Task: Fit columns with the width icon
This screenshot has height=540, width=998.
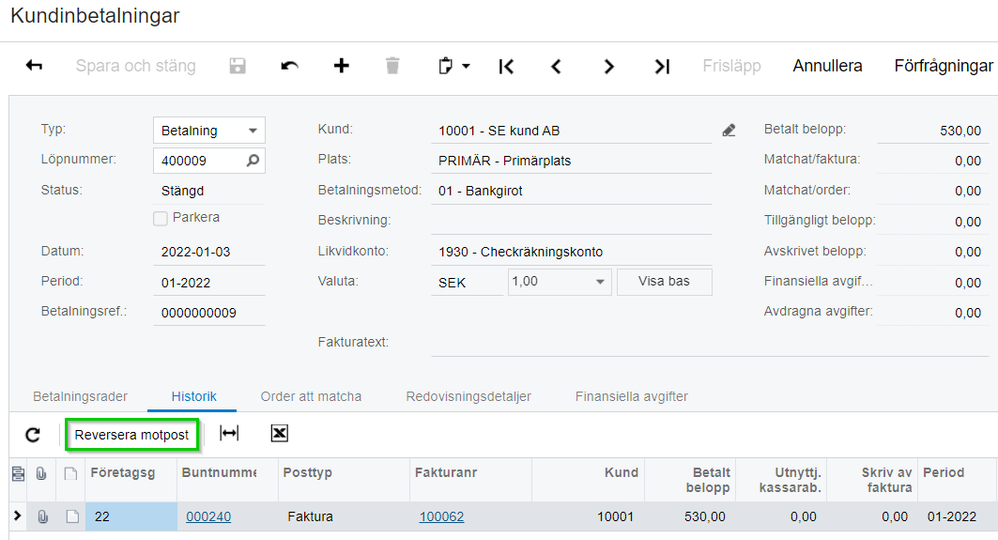Action: [229, 434]
